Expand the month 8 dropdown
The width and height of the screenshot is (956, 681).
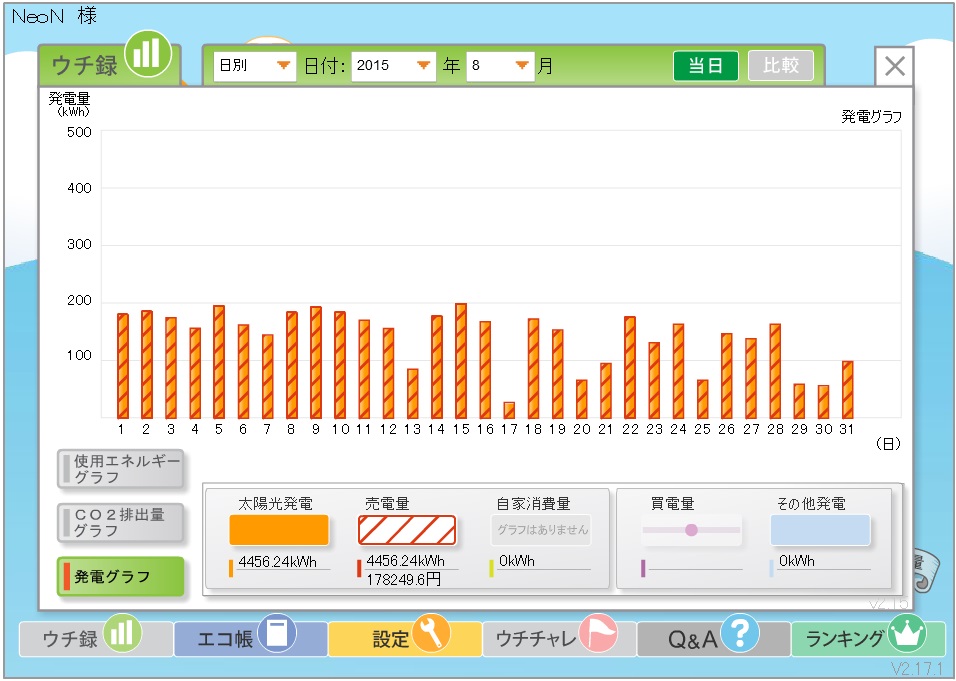pos(500,66)
